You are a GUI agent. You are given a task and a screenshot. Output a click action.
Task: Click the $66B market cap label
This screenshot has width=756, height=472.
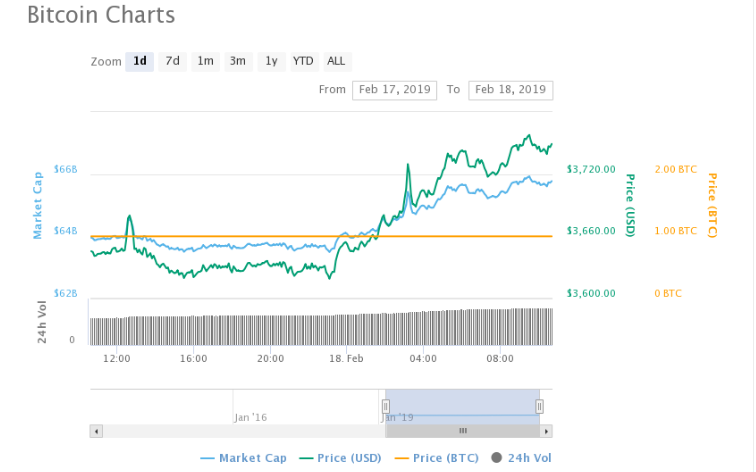(66, 169)
